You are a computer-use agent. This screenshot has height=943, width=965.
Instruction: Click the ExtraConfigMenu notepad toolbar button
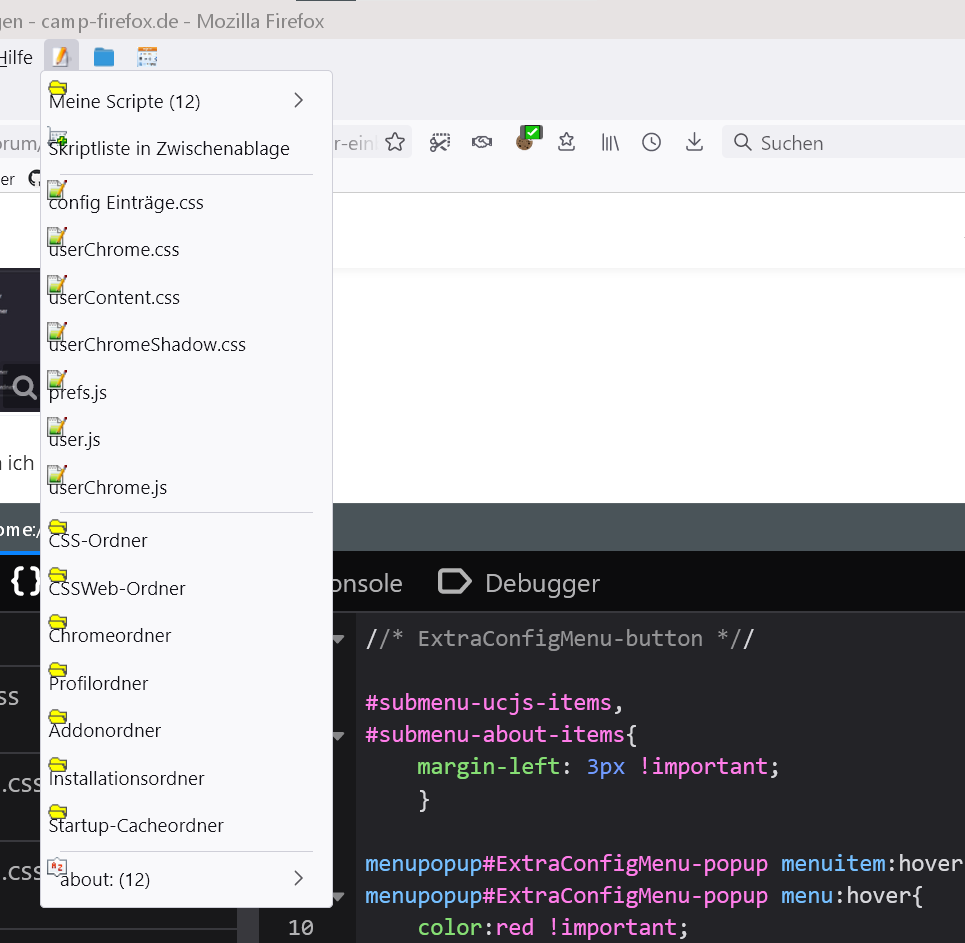point(61,57)
